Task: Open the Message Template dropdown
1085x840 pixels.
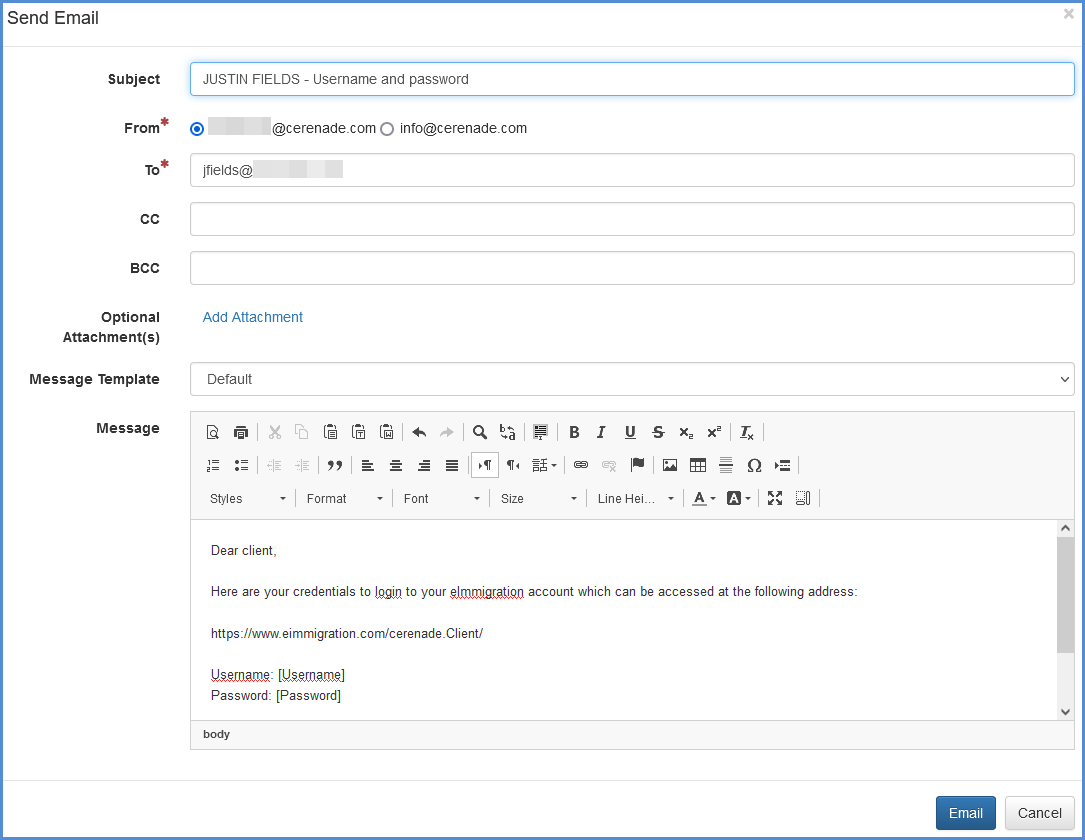Action: pyautogui.click(x=632, y=379)
